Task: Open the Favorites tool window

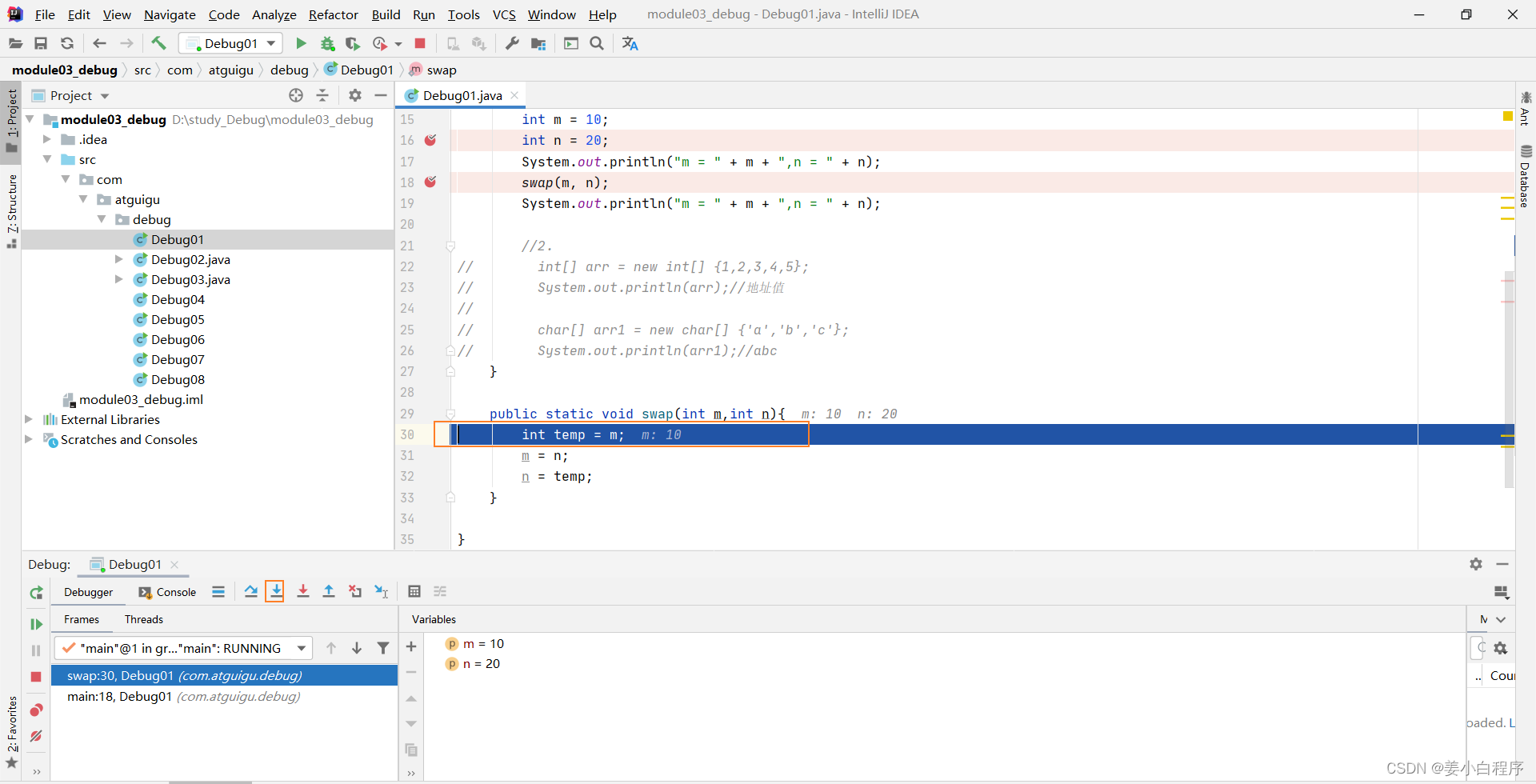Action: [11, 732]
